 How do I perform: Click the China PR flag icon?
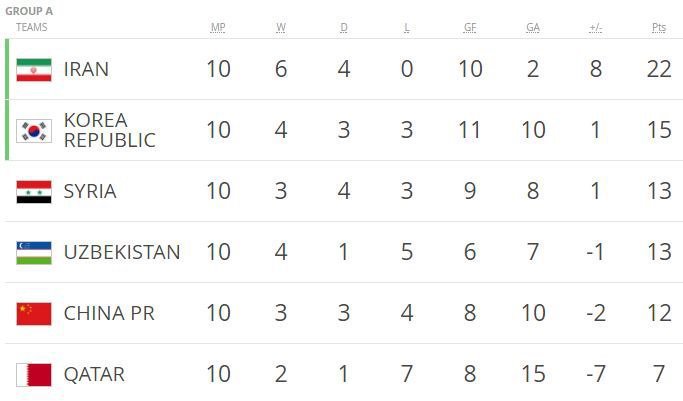(x=33, y=313)
